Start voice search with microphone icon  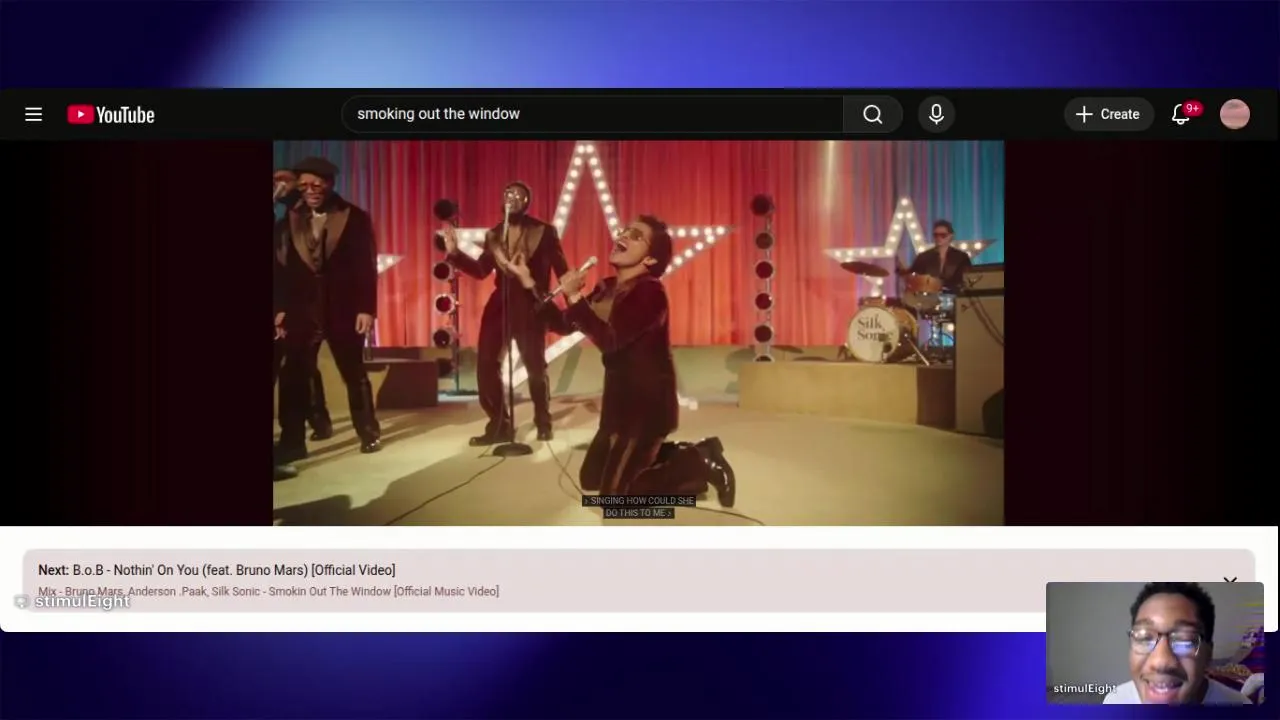(936, 114)
